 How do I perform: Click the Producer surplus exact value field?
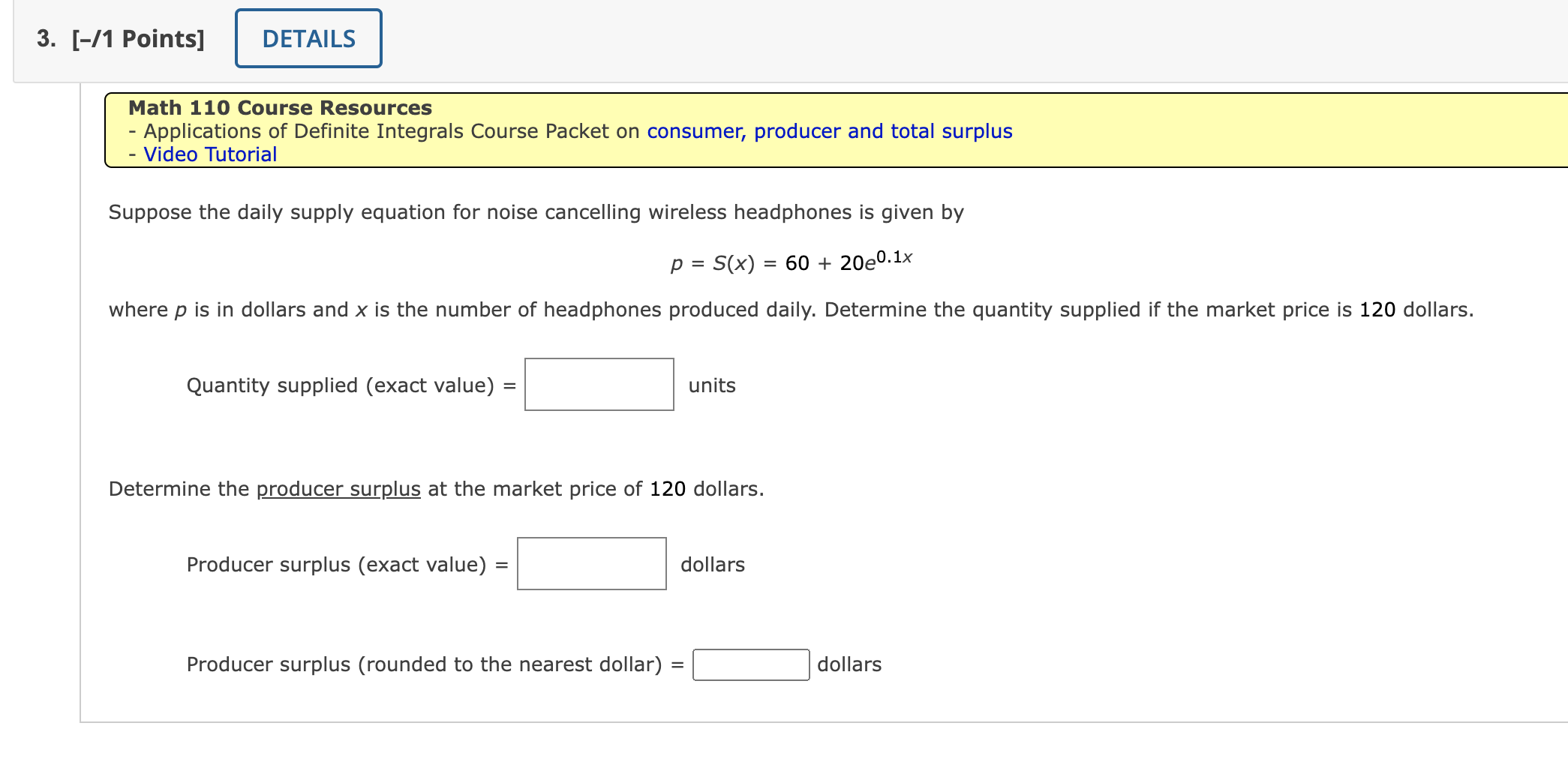point(592,564)
